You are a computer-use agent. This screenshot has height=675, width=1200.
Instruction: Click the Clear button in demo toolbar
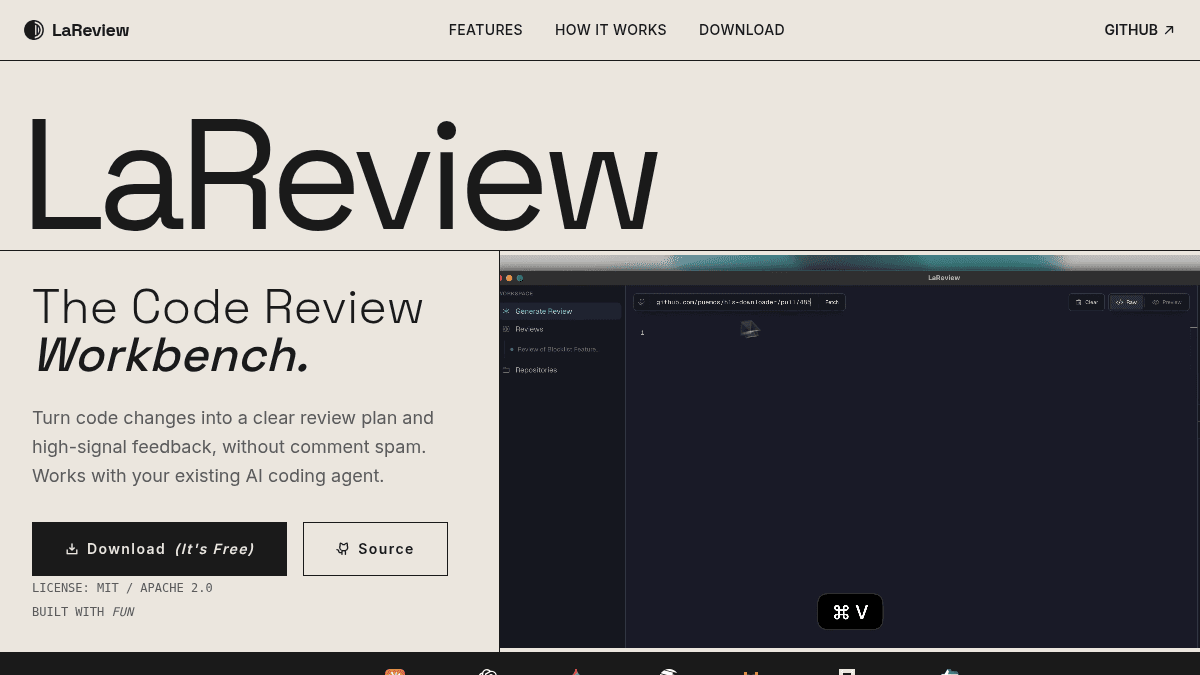pyautogui.click(x=1086, y=302)
